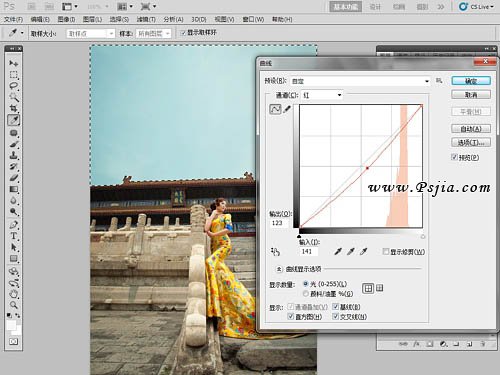Enable the 显示修剪 checkbox

click(386, 251)
